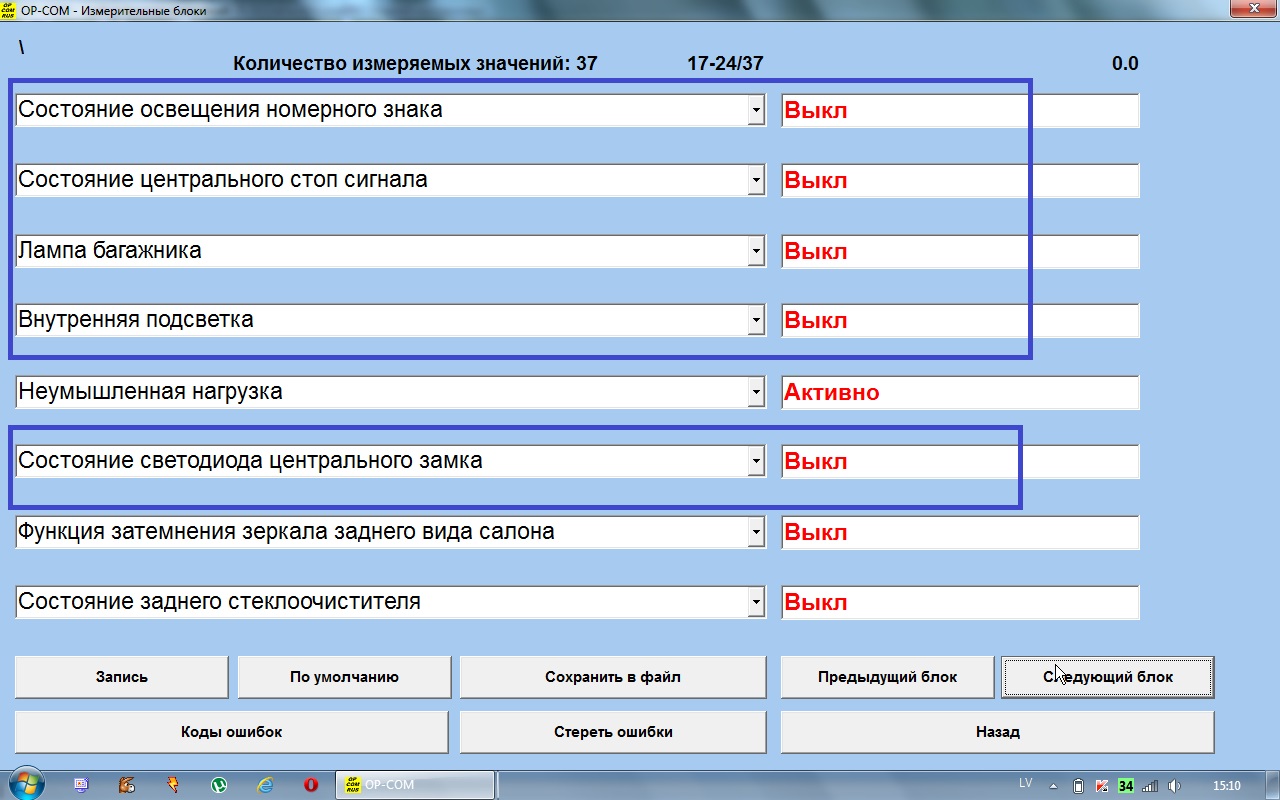Click the 'Сохранить в файл' button
The width and height of the screenshot is (1280, 800).
tap(612, 677)
